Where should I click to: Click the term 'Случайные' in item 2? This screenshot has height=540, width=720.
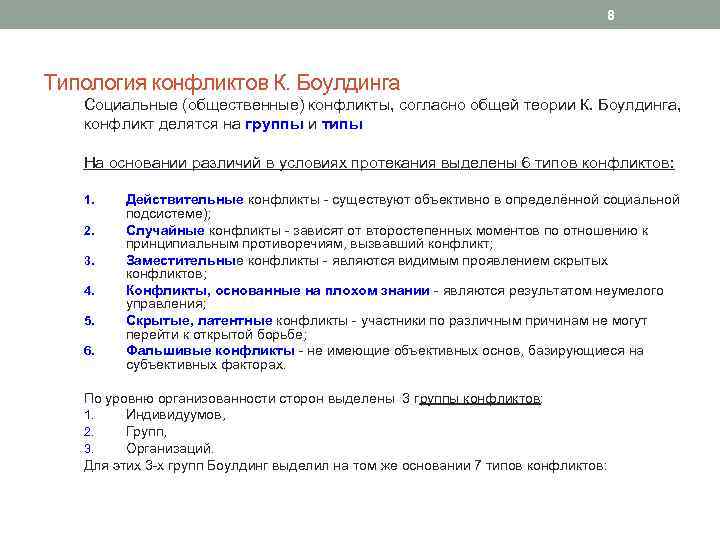pos(165,231)
